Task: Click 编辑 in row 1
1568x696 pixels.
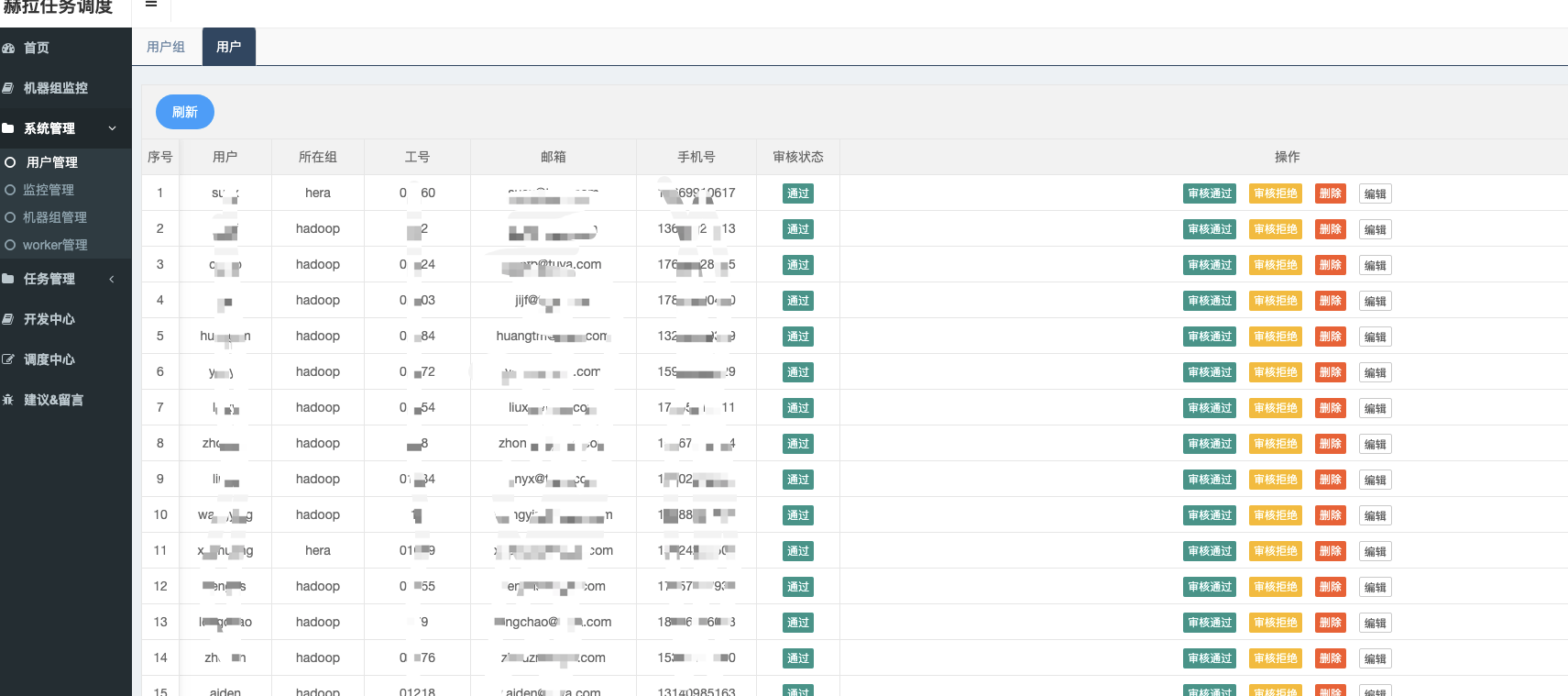Action: tap(1376, 193)
